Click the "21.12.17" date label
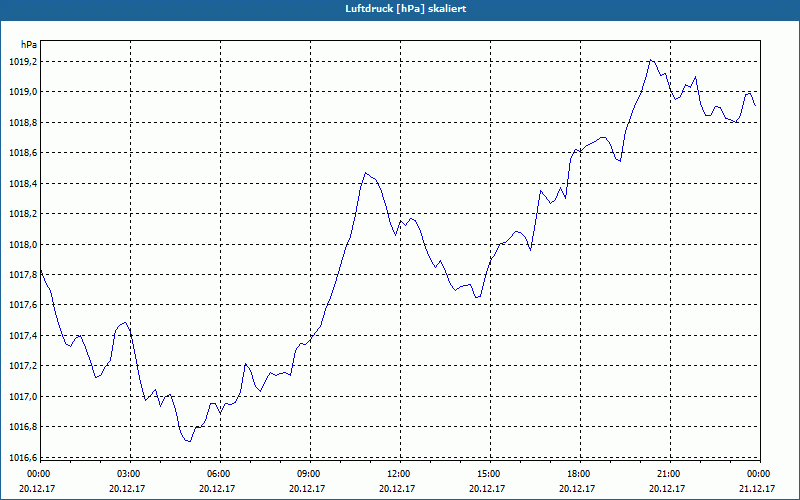Viewport: 800px width, 500px height. [757, 488]
